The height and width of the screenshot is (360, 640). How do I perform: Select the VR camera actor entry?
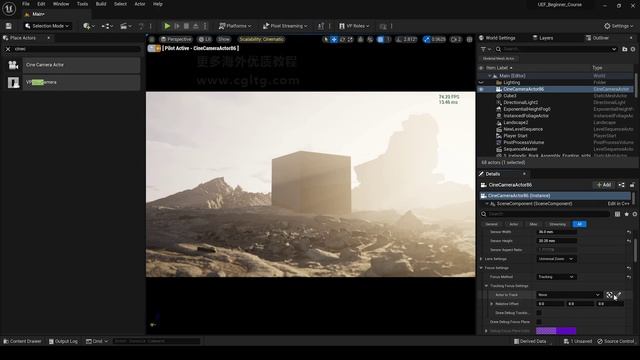(x=73, y=82)
